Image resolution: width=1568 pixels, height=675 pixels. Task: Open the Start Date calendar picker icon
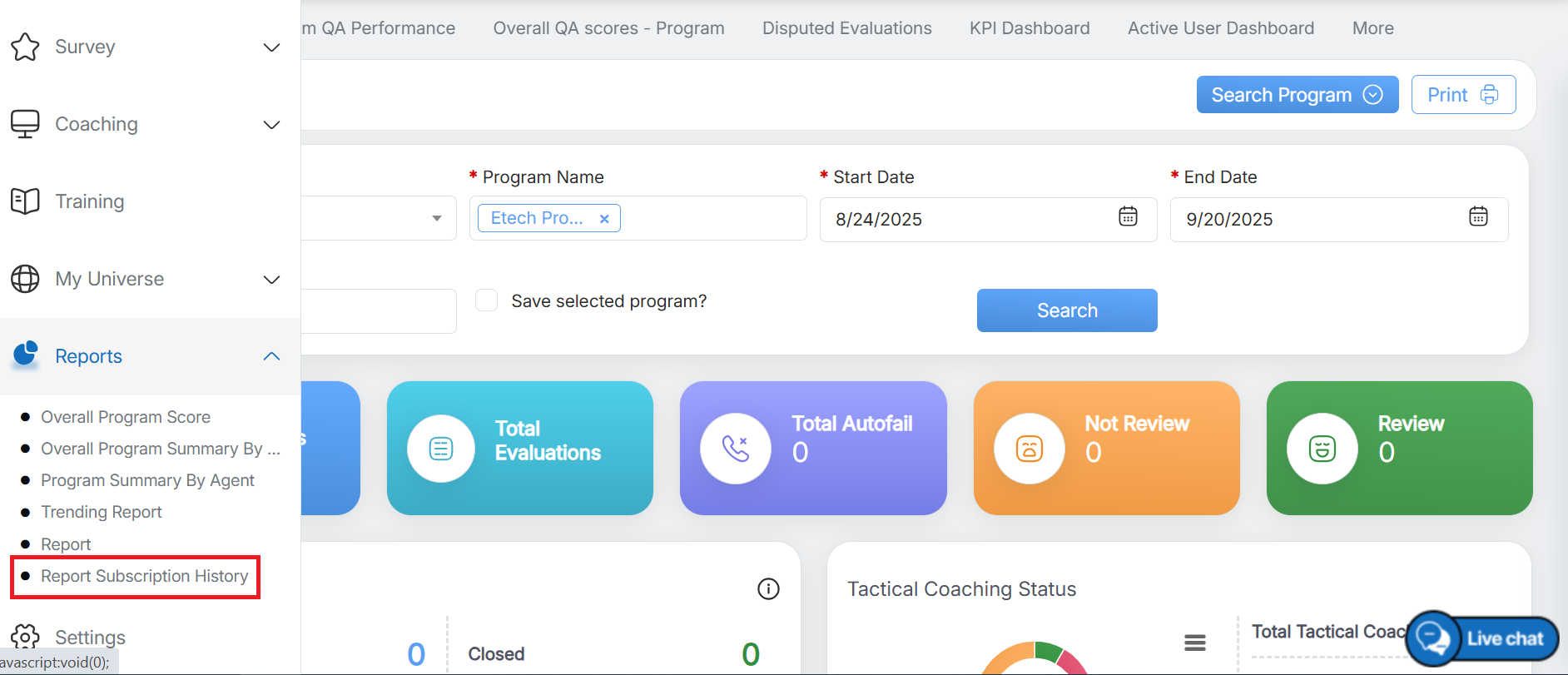pos(1128,217)
